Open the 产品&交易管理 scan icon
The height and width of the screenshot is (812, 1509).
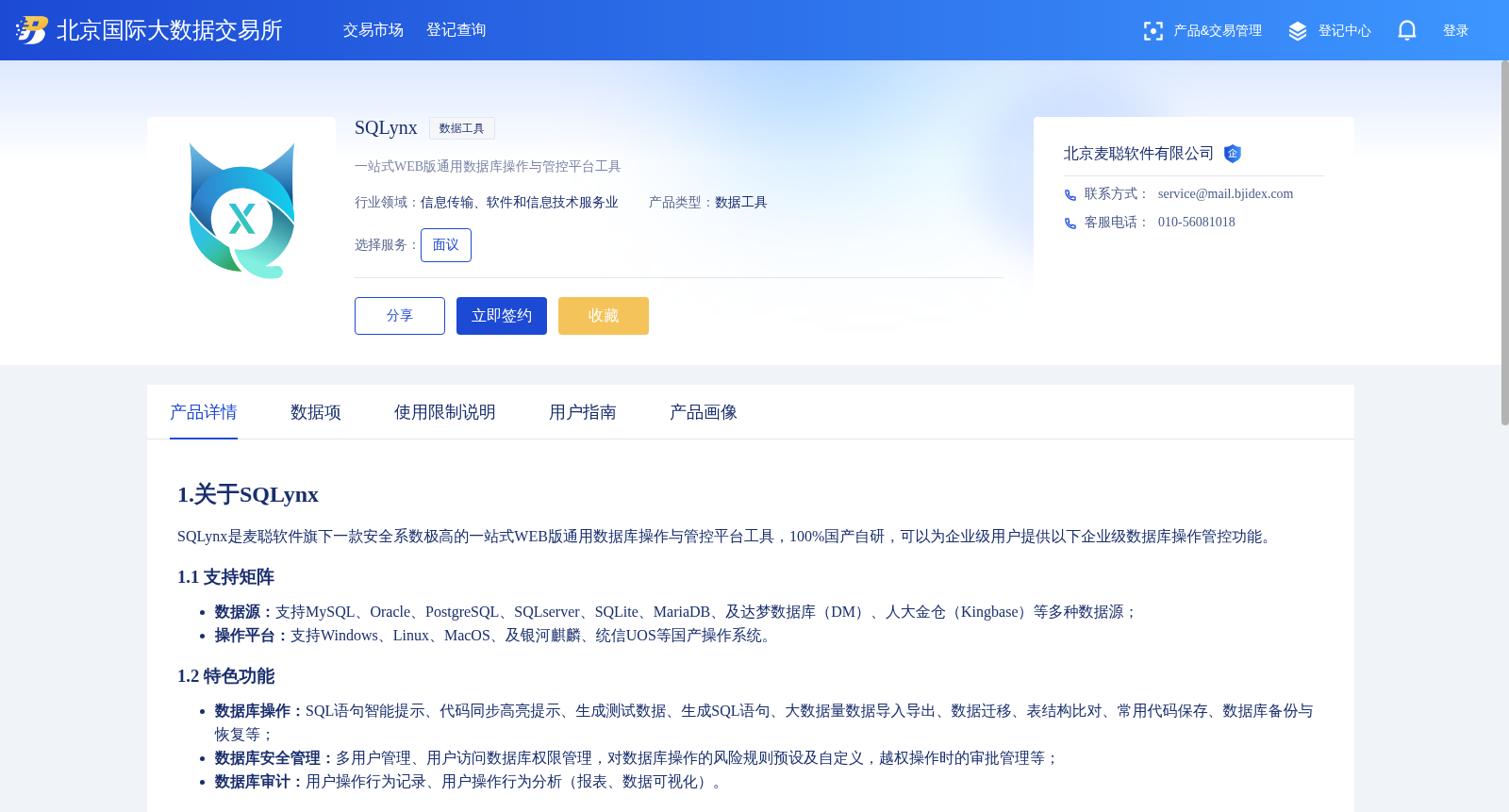pos(1152,31)
